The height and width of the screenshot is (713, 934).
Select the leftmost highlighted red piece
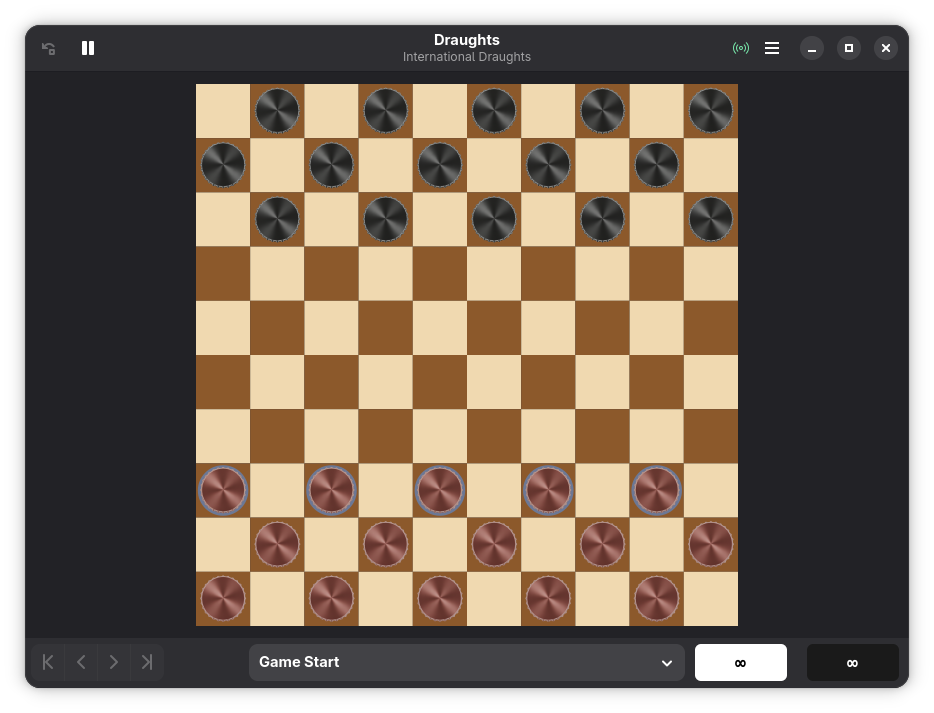click(223, 490)
